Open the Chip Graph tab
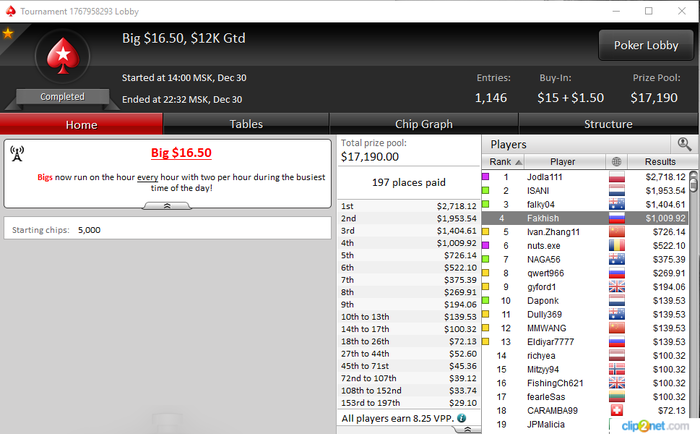 pos(424,124)
